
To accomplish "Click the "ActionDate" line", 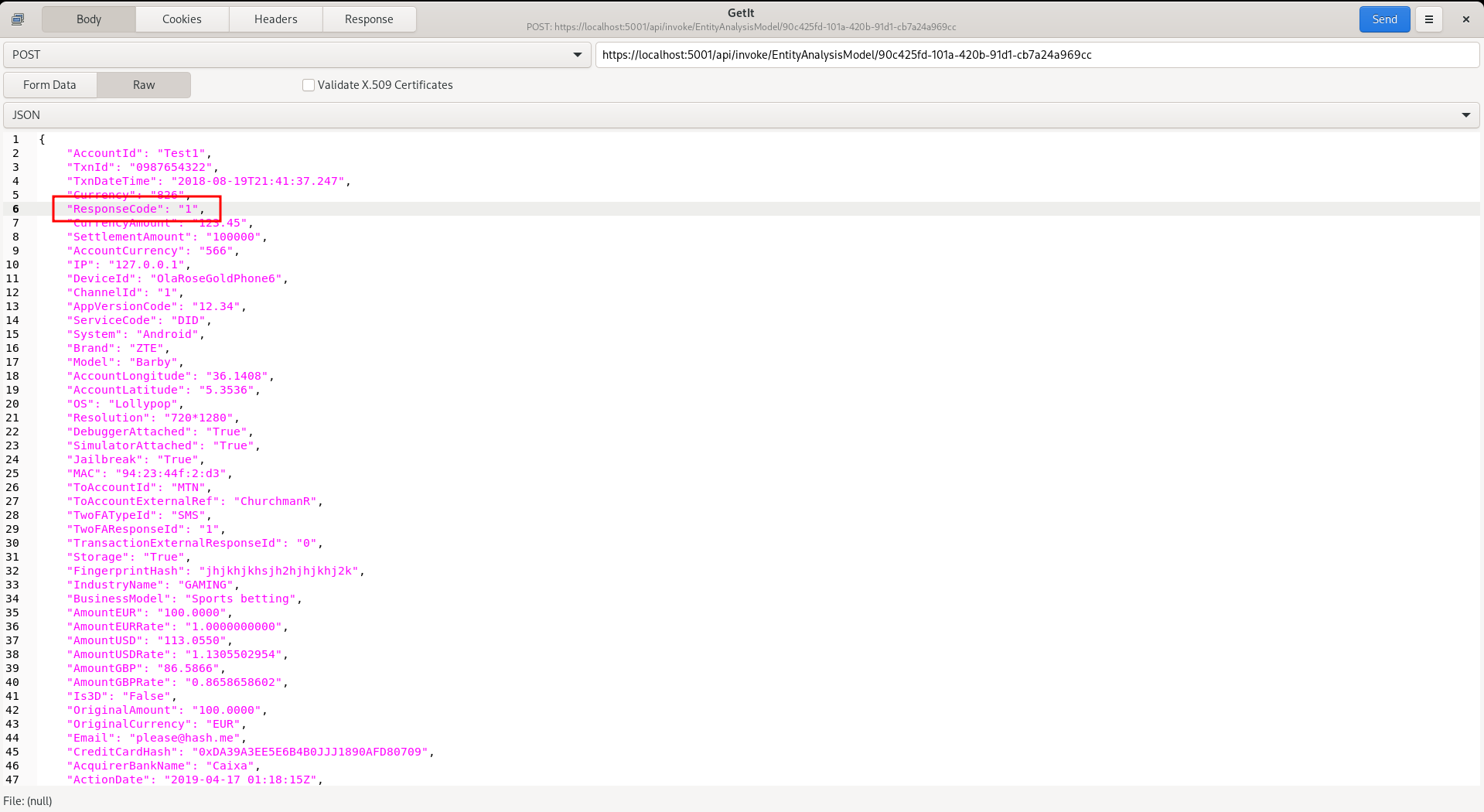I will click(x=195, y=780).
